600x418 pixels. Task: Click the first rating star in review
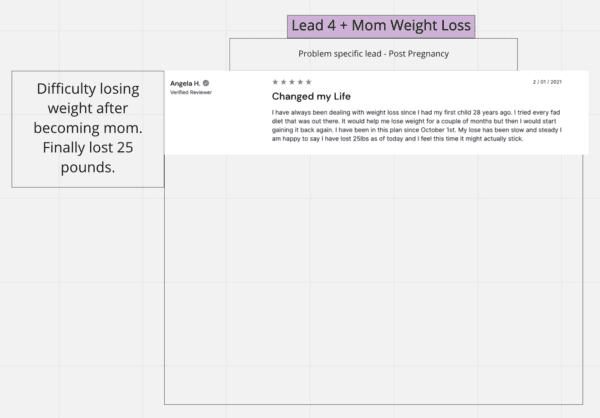275,82
